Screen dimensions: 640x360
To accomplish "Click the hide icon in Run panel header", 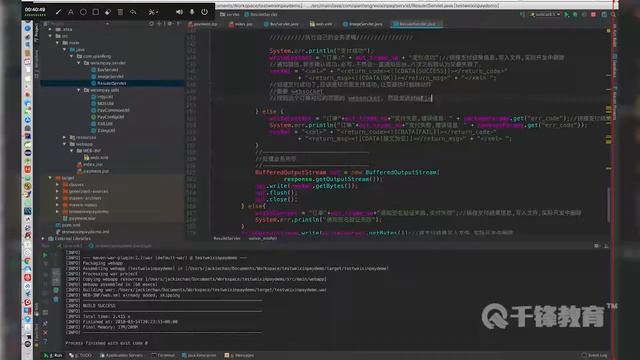I will point(606,246).
